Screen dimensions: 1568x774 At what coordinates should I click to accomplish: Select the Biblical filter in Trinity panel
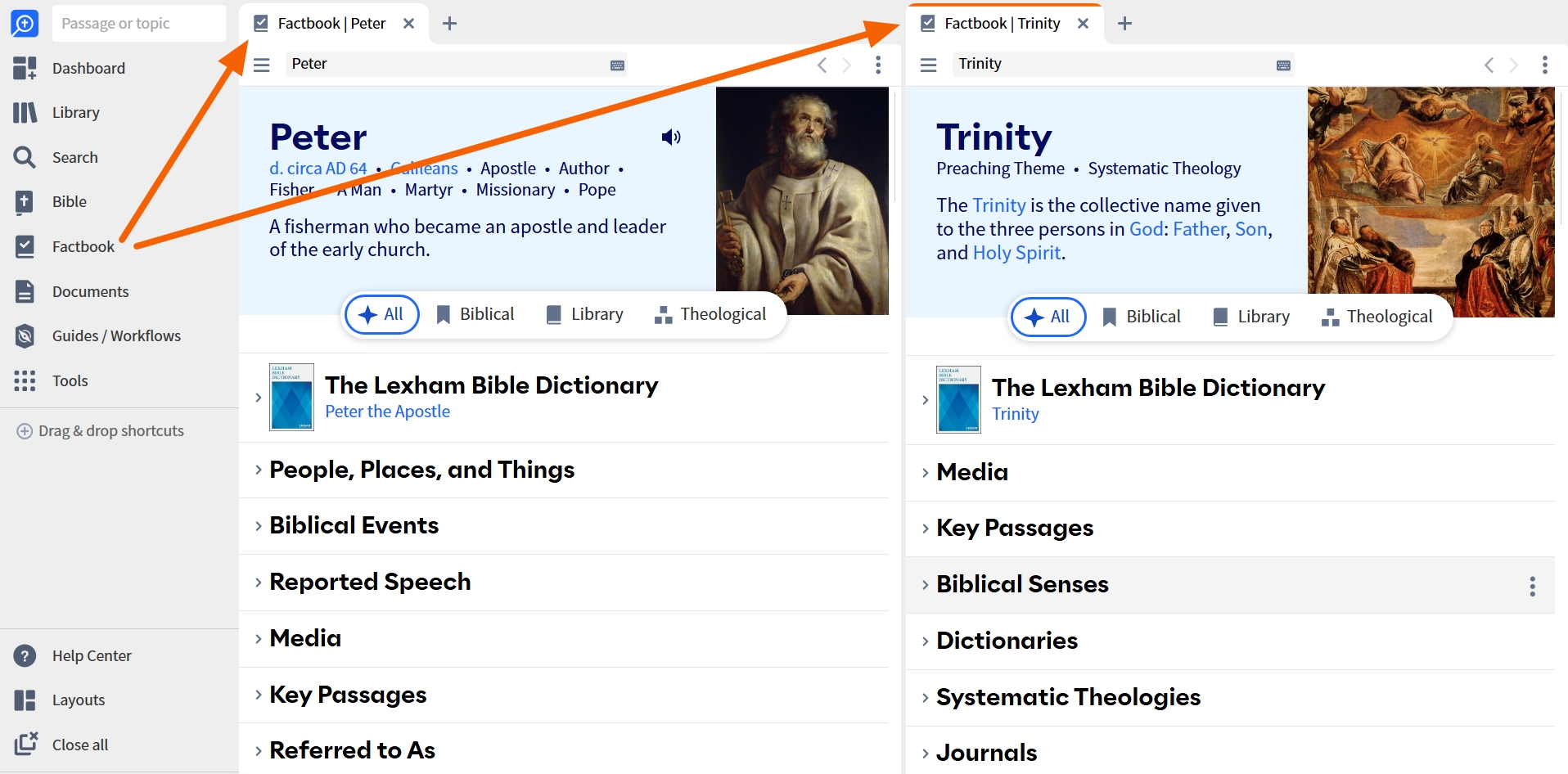pos(1142,317)
